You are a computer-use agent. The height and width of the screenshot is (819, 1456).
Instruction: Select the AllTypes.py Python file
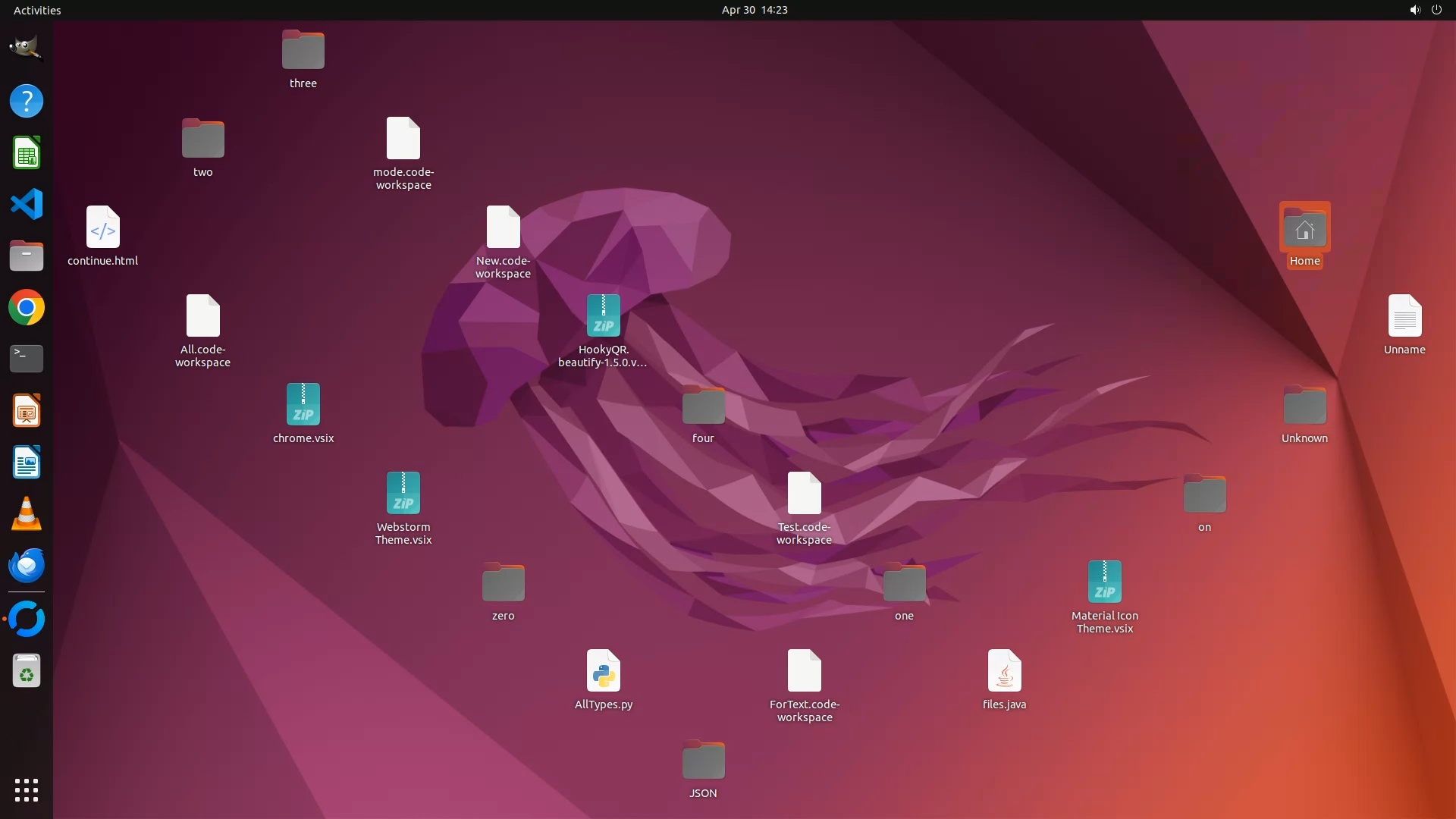603,671
